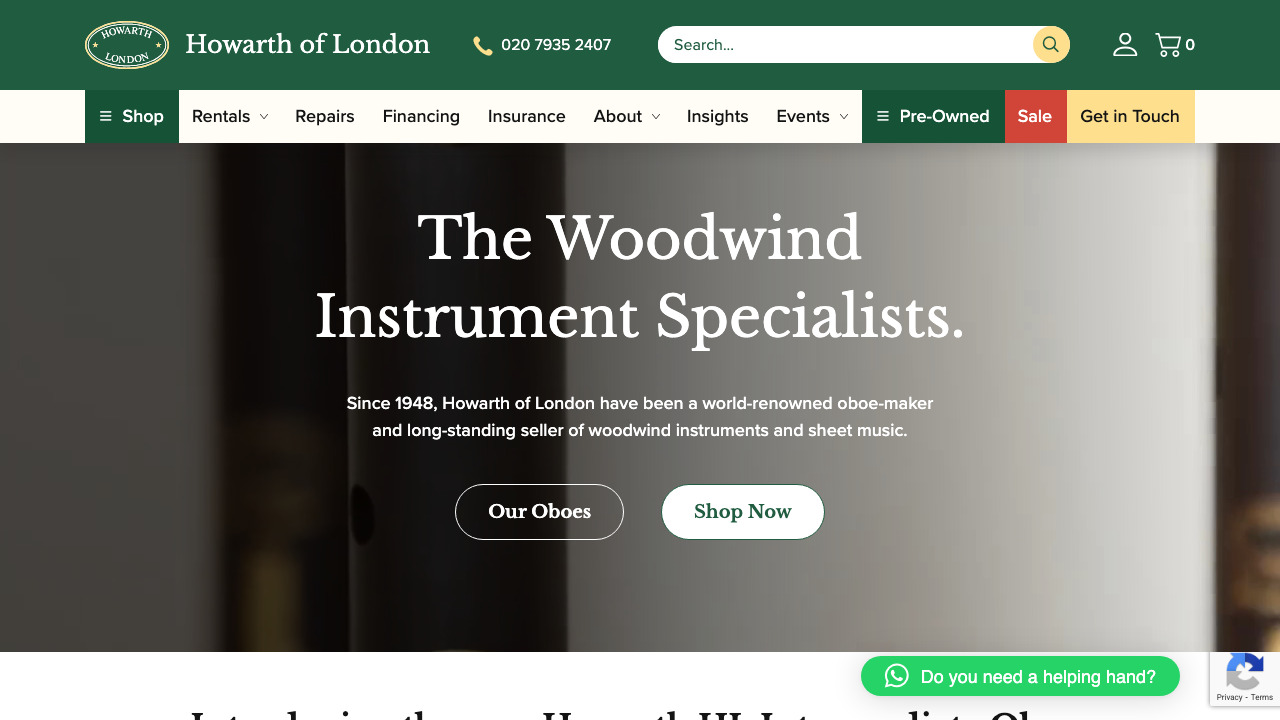Click the yellow search magnifier icon
Screen dimensions: 1280x720
point(1051,44)
